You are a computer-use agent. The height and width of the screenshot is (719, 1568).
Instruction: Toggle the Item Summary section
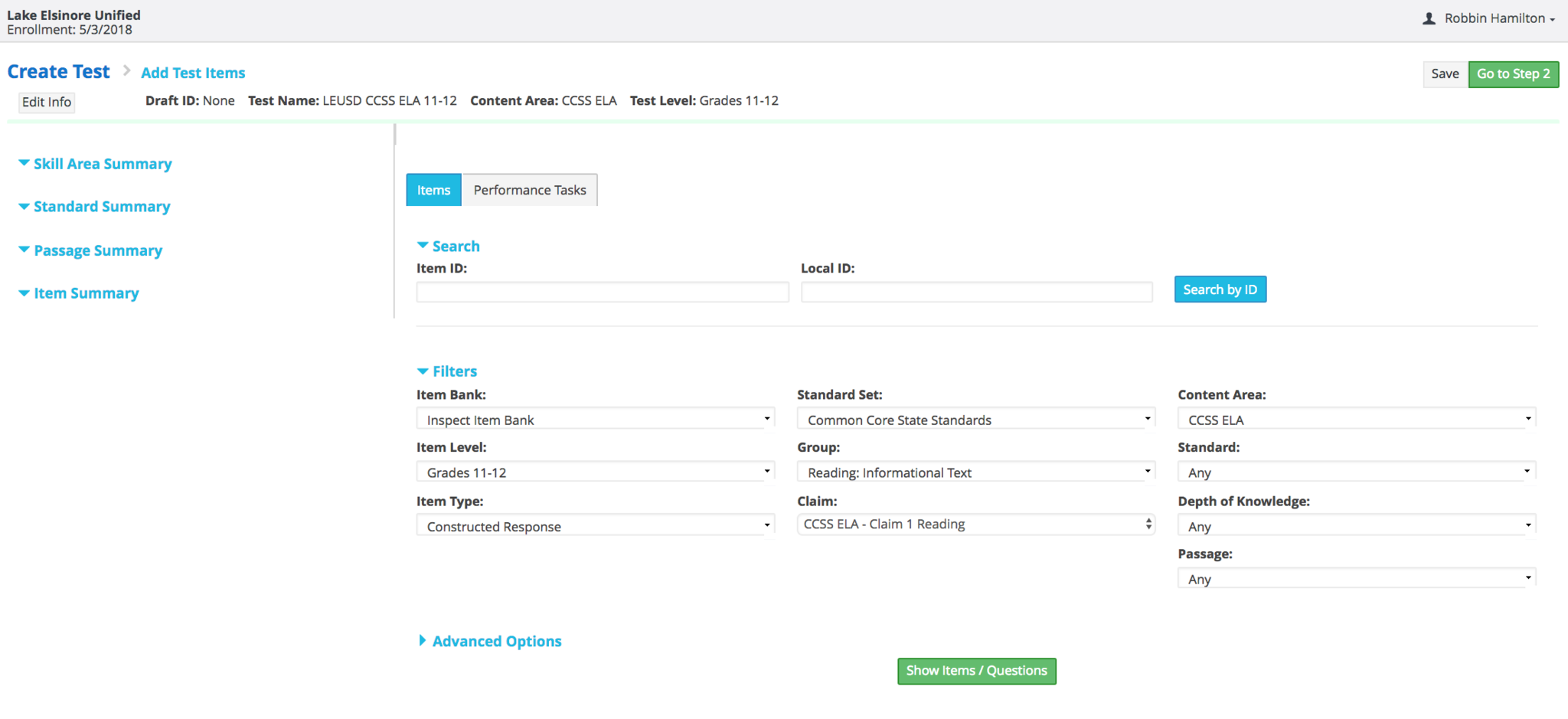(79, 293)
